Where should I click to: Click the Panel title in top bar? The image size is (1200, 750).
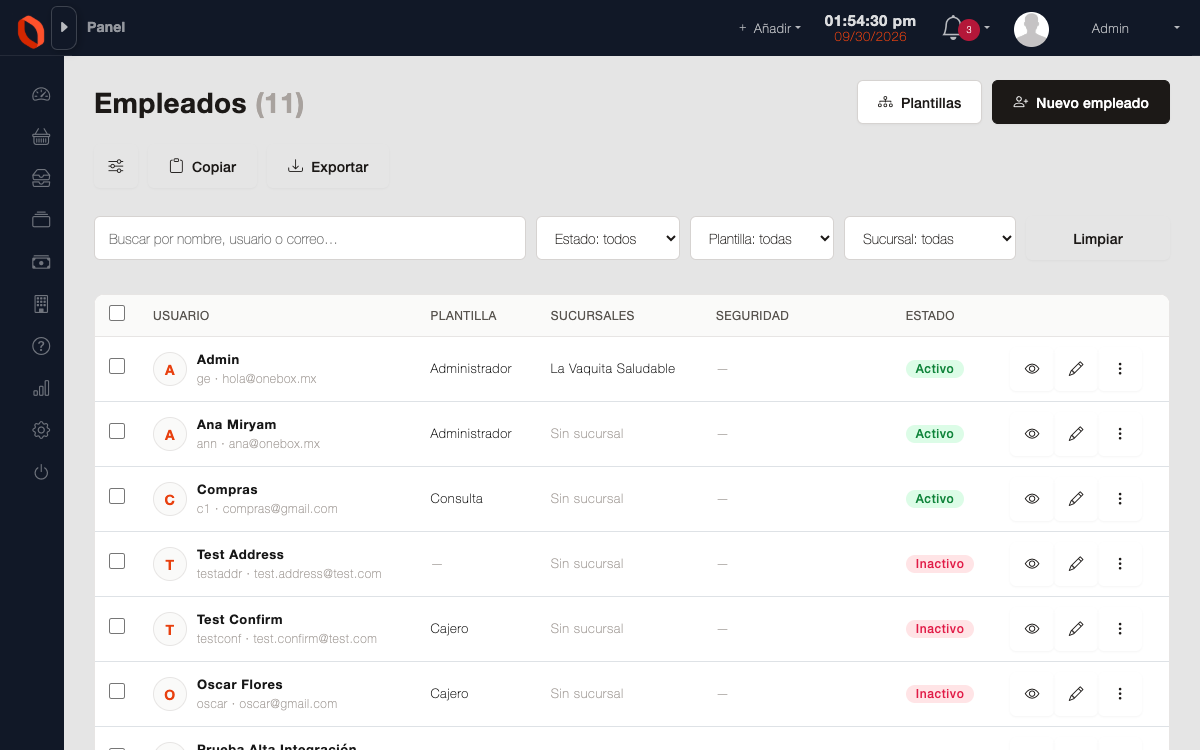[106, 27]
